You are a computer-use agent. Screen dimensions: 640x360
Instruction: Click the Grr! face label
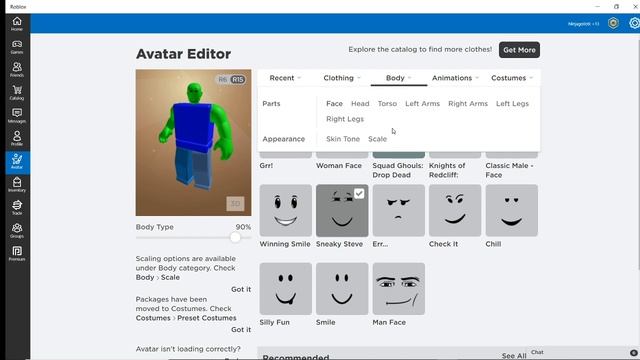click(266, 166)
